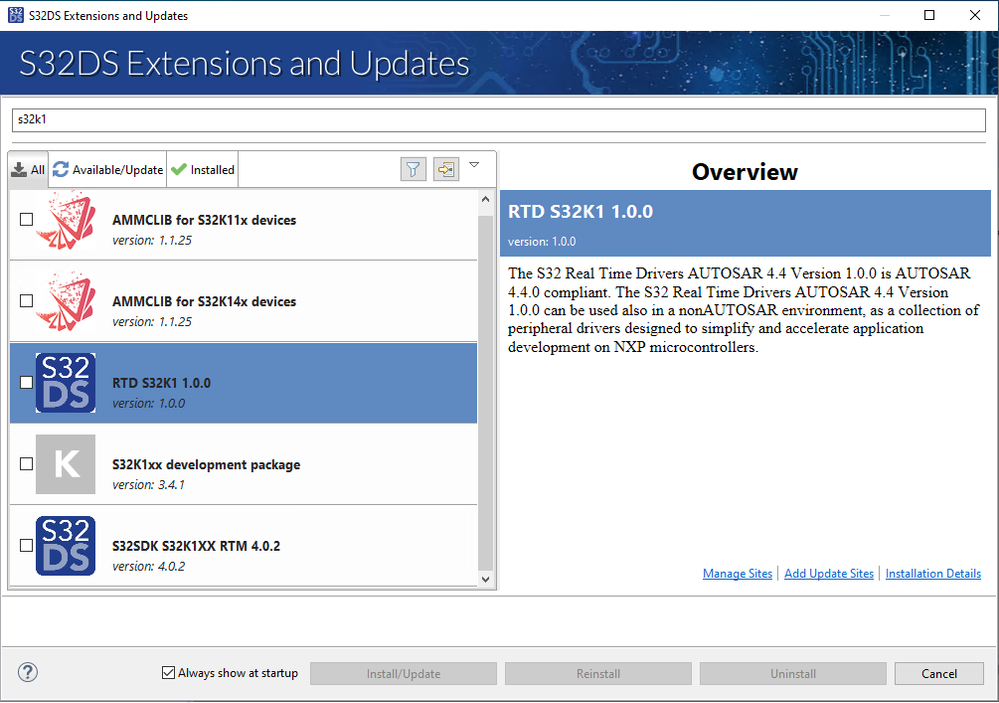Open the Installed tab
The image size is (999, 703).
pos(202,169)
